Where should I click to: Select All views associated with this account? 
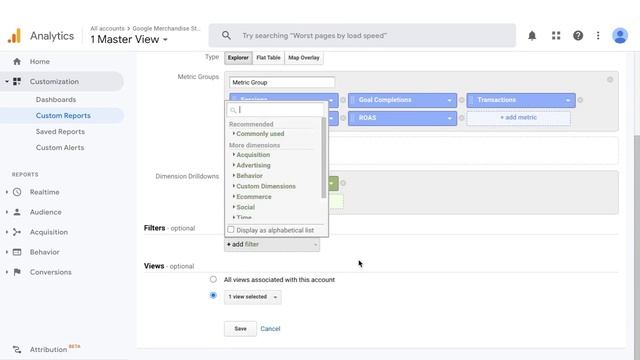[x=213, y=280]
